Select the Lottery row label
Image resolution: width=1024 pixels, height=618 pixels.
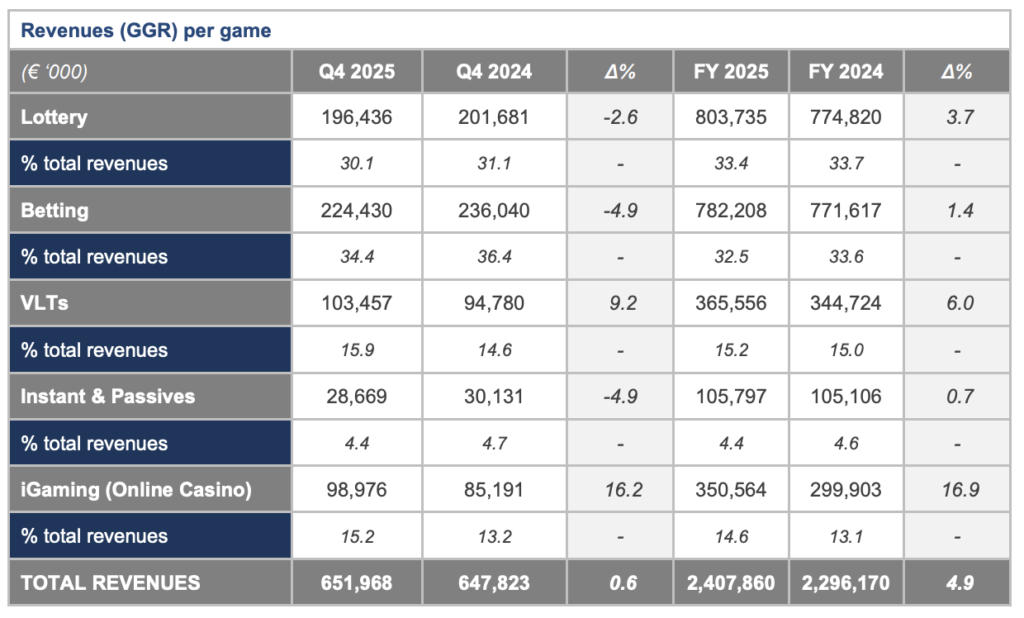click(54, 117)
